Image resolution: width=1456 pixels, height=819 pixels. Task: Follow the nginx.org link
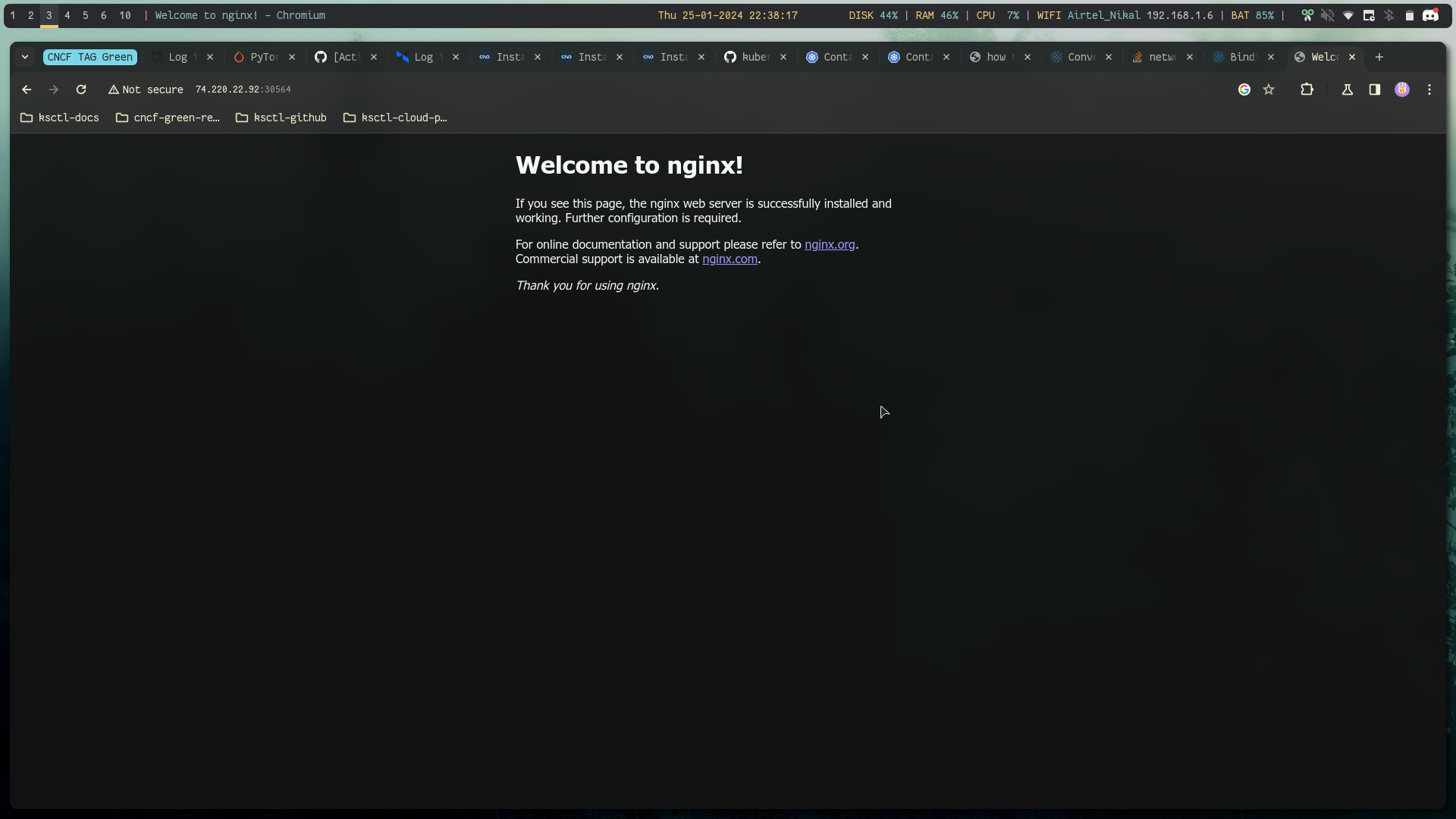click(830, 244)
